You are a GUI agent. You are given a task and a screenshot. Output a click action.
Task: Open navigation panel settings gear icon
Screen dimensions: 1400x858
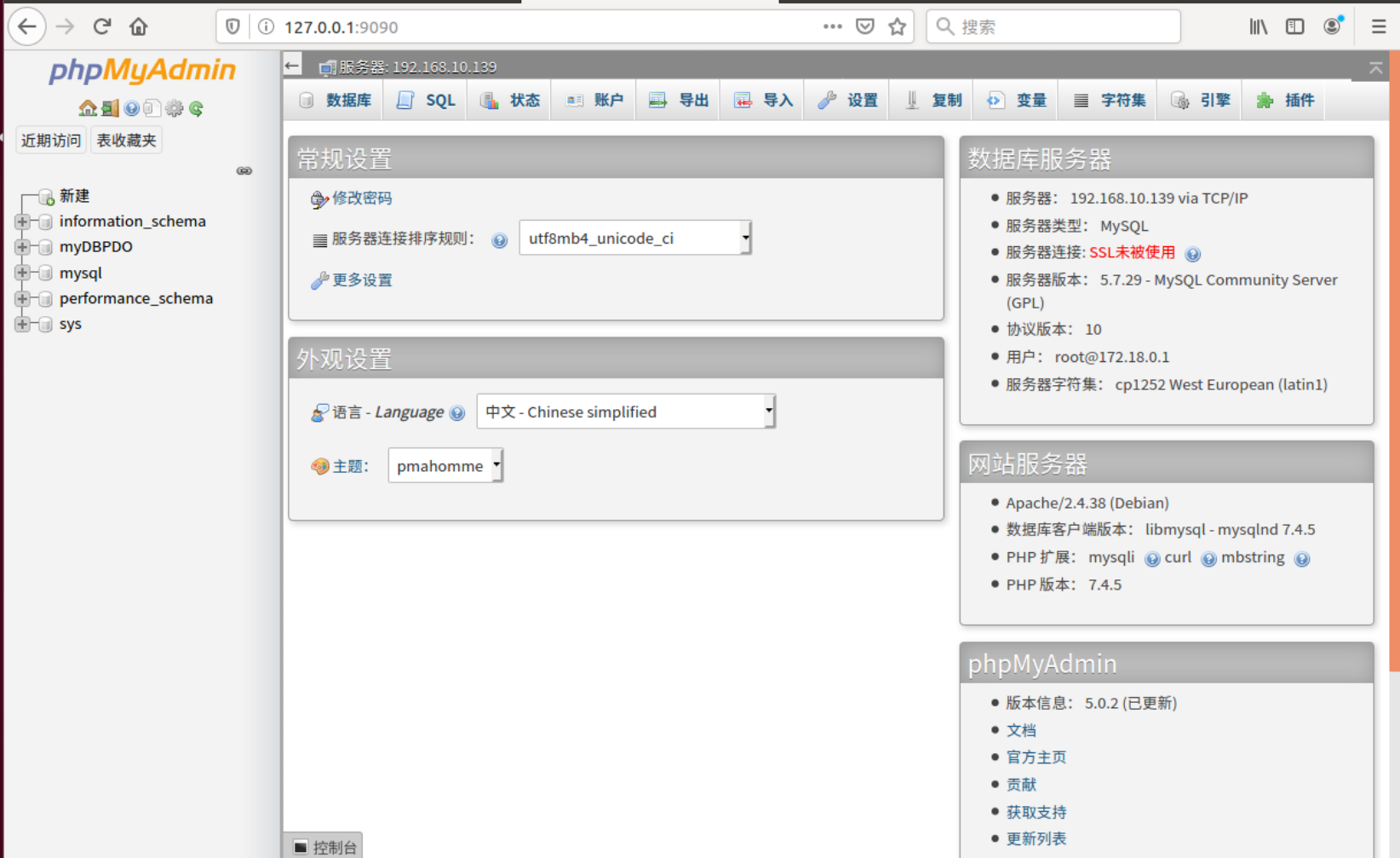tap(175, 108)
